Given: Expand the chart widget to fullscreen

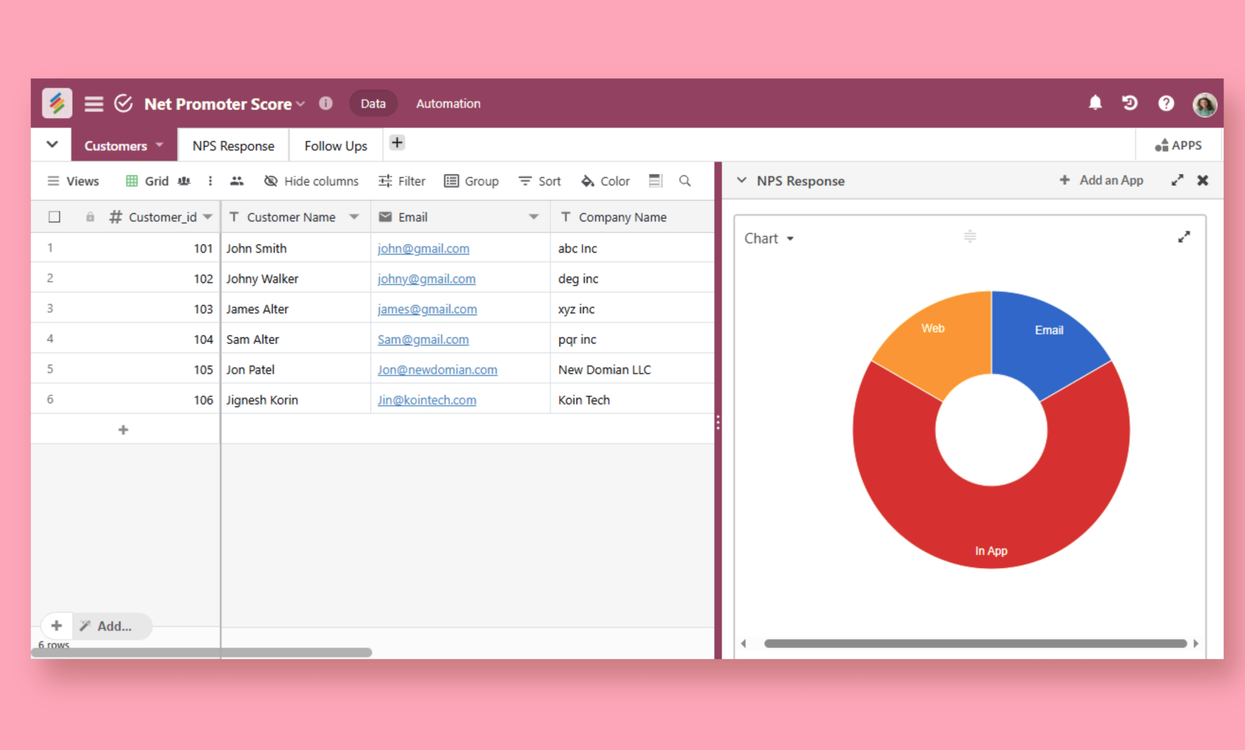Looking at the screenshot, I should tap(1184, 237).
